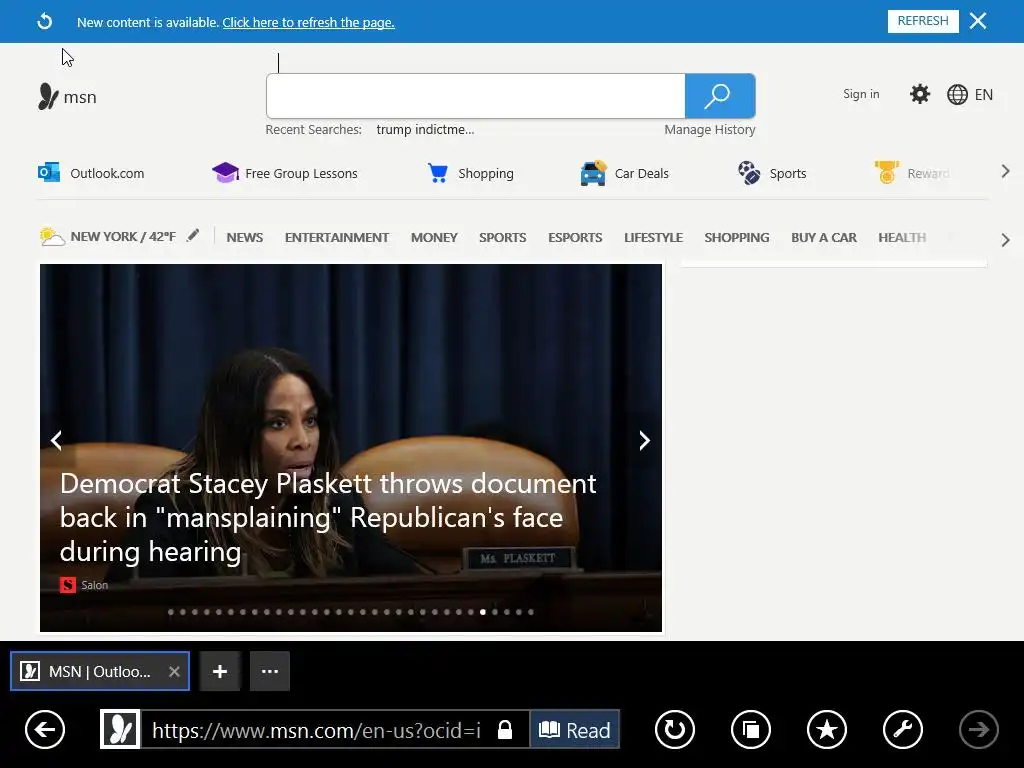Image resolution: width=1024 pixels, height=768 pixels.
Task: Click the REFRESH button in the banner
Action: point(923,21)
